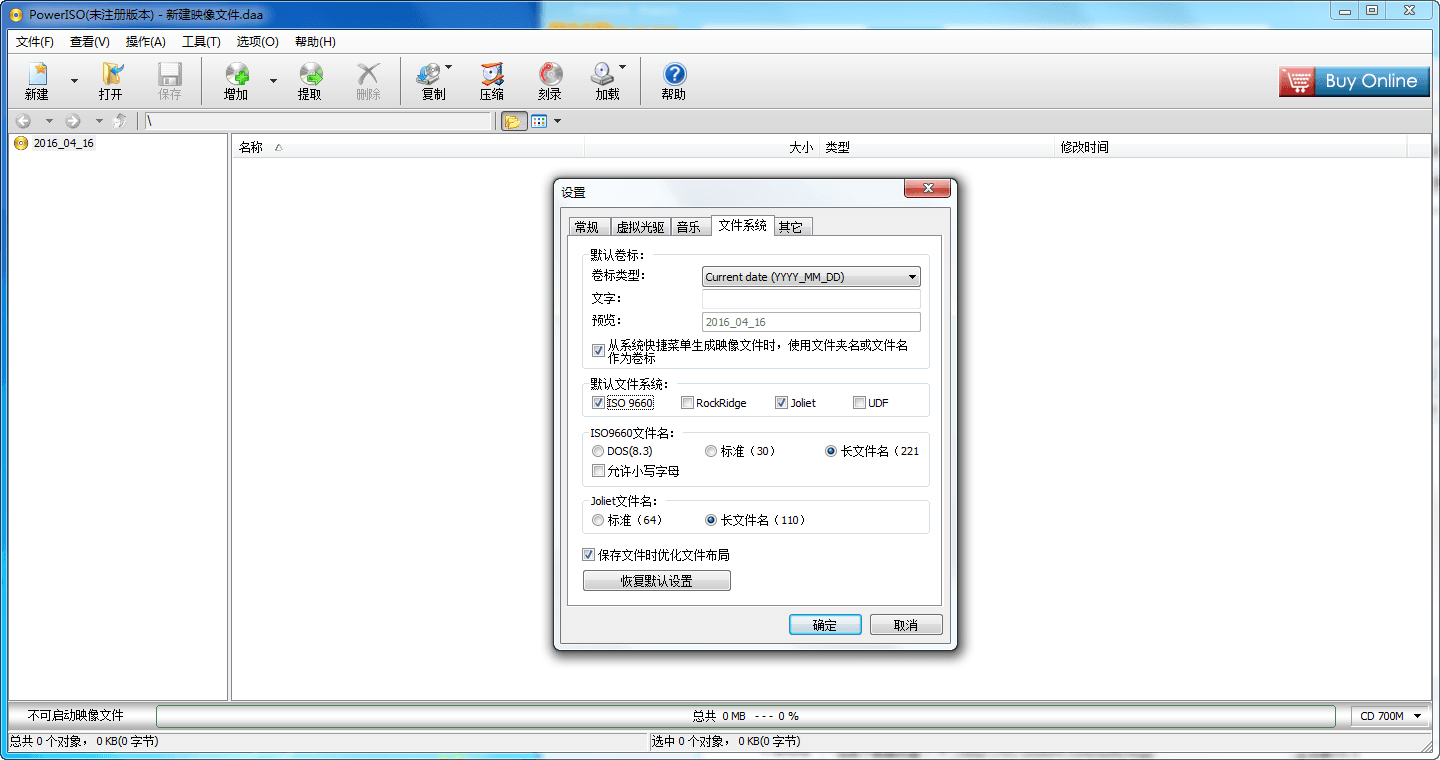Open the 操作(A) menu

point(146,42)
